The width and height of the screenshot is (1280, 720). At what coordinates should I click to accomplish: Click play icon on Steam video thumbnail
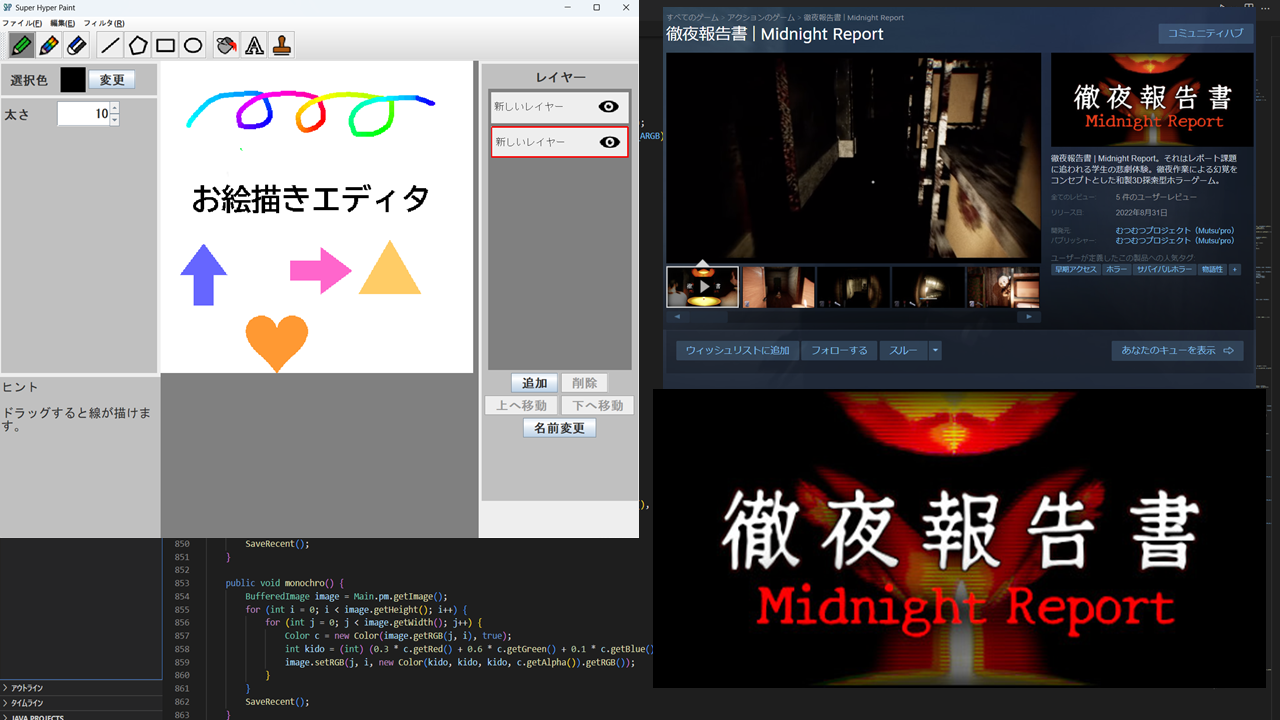[x=703, y=286]
